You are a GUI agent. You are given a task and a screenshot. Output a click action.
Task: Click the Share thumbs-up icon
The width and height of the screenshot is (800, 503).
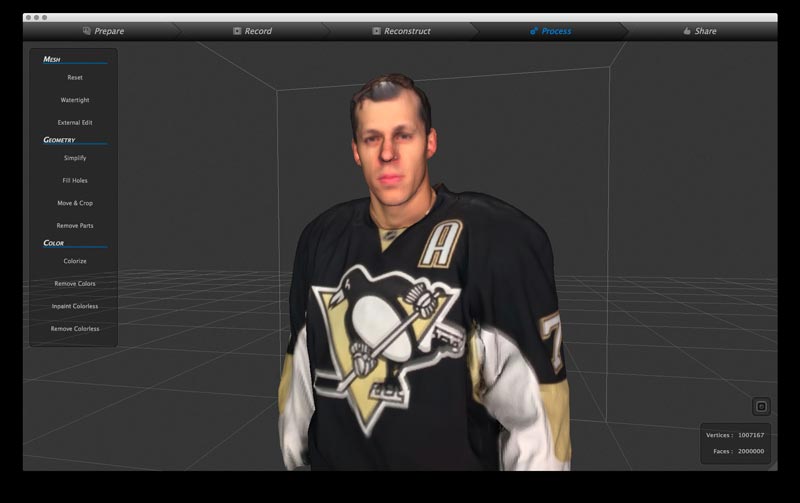point(687,31)
